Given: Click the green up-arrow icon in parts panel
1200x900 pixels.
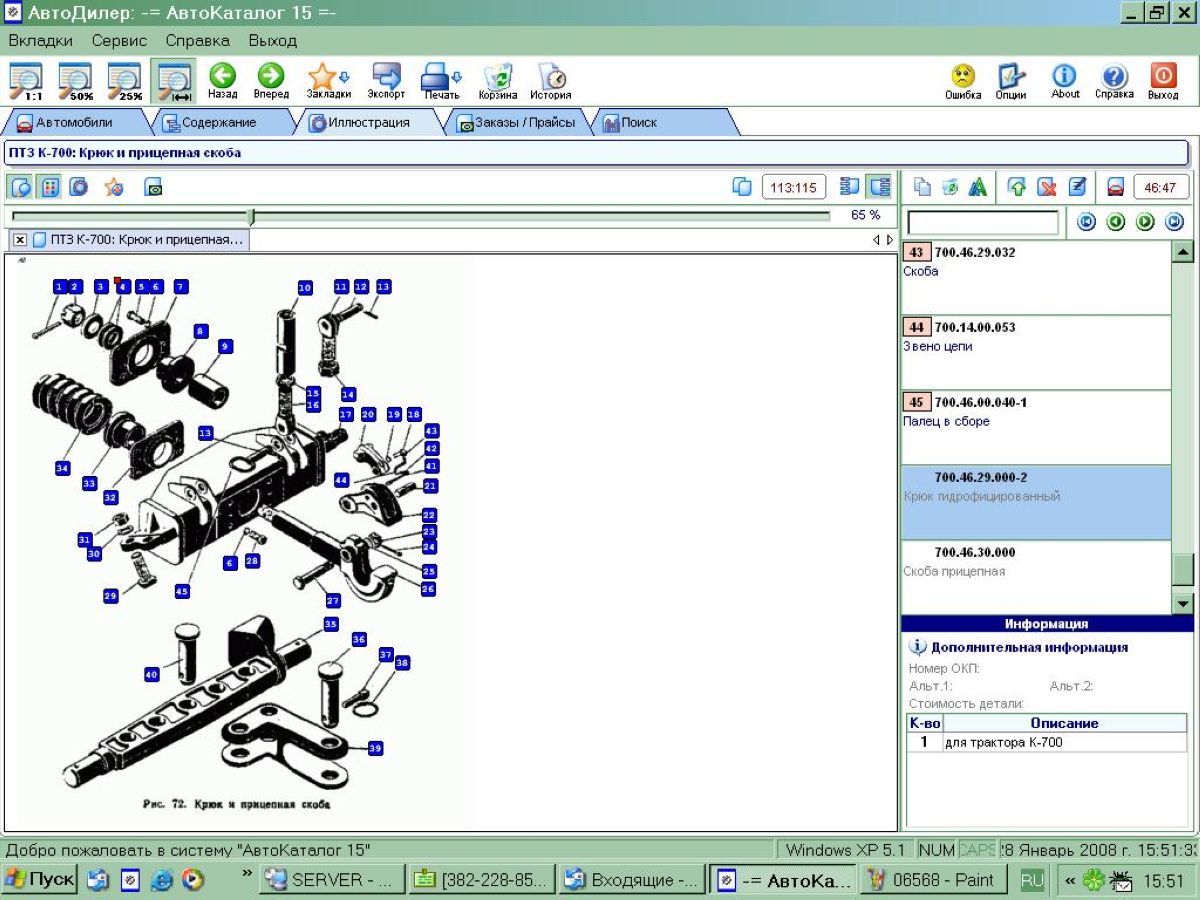Looking at the screenshot, I should (x=1017, y=187).
